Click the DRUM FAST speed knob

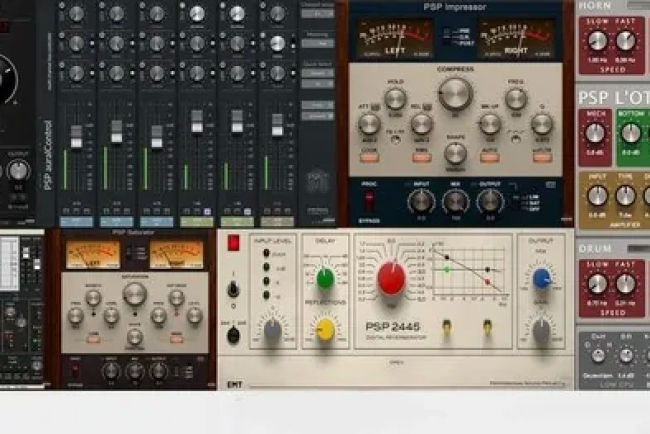(626, 283)
